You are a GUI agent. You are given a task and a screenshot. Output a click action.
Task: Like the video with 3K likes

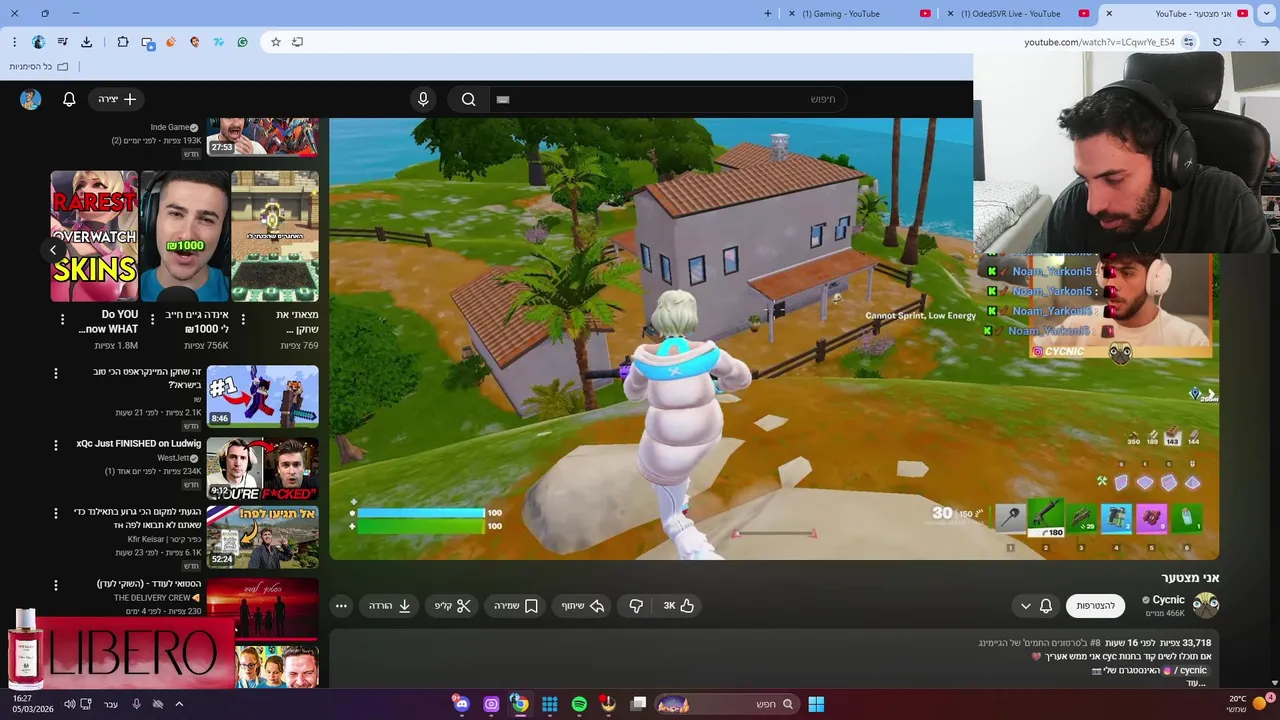click(x=678, y=606)
